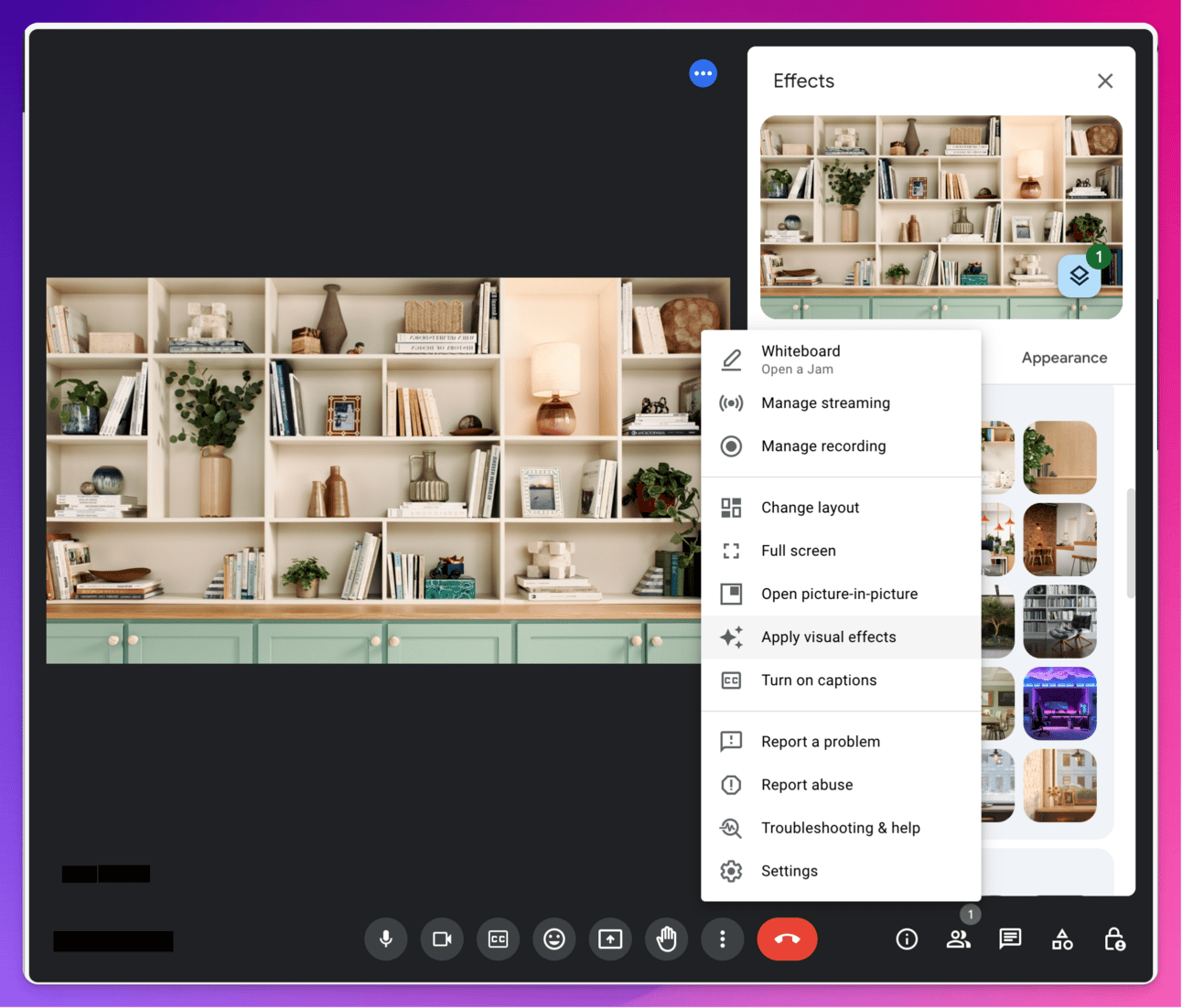End the call with the red hang-up button

pos(787,939)
